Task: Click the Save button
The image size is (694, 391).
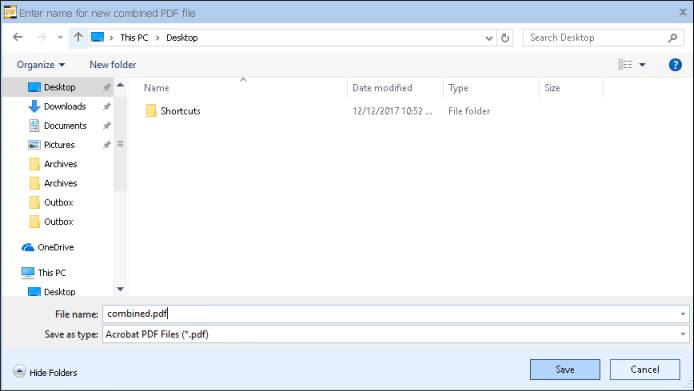Action: 565,369
